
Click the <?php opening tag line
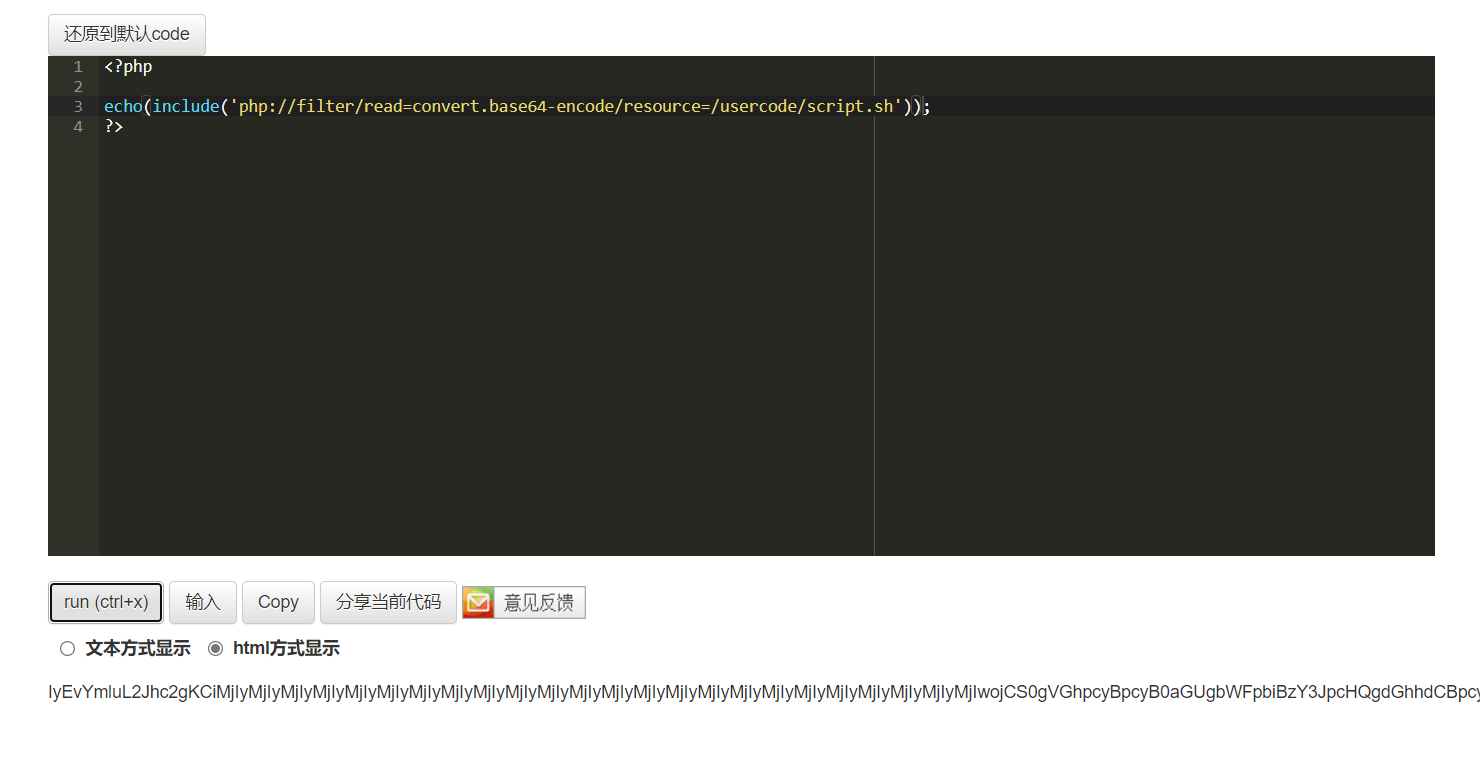pos(128,67)
